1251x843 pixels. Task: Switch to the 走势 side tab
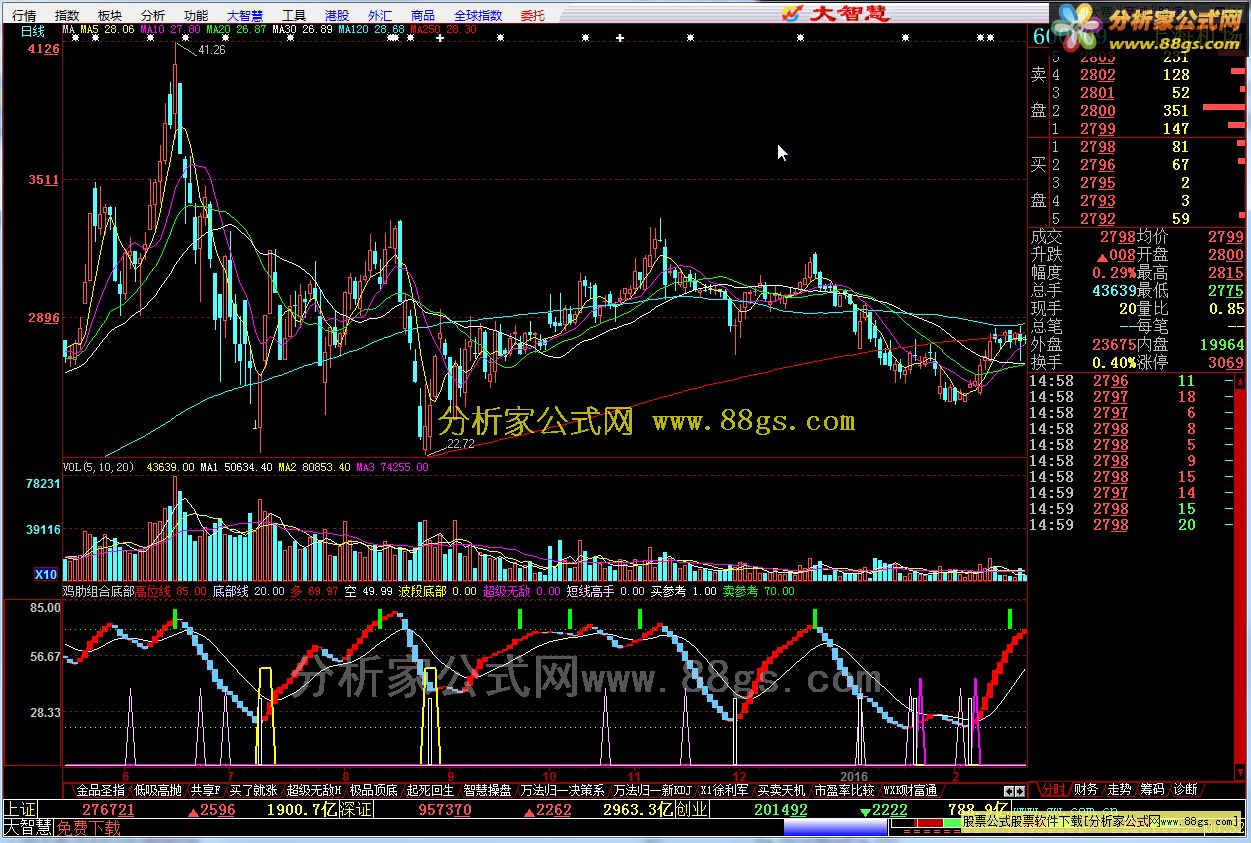click(1119, 789)
